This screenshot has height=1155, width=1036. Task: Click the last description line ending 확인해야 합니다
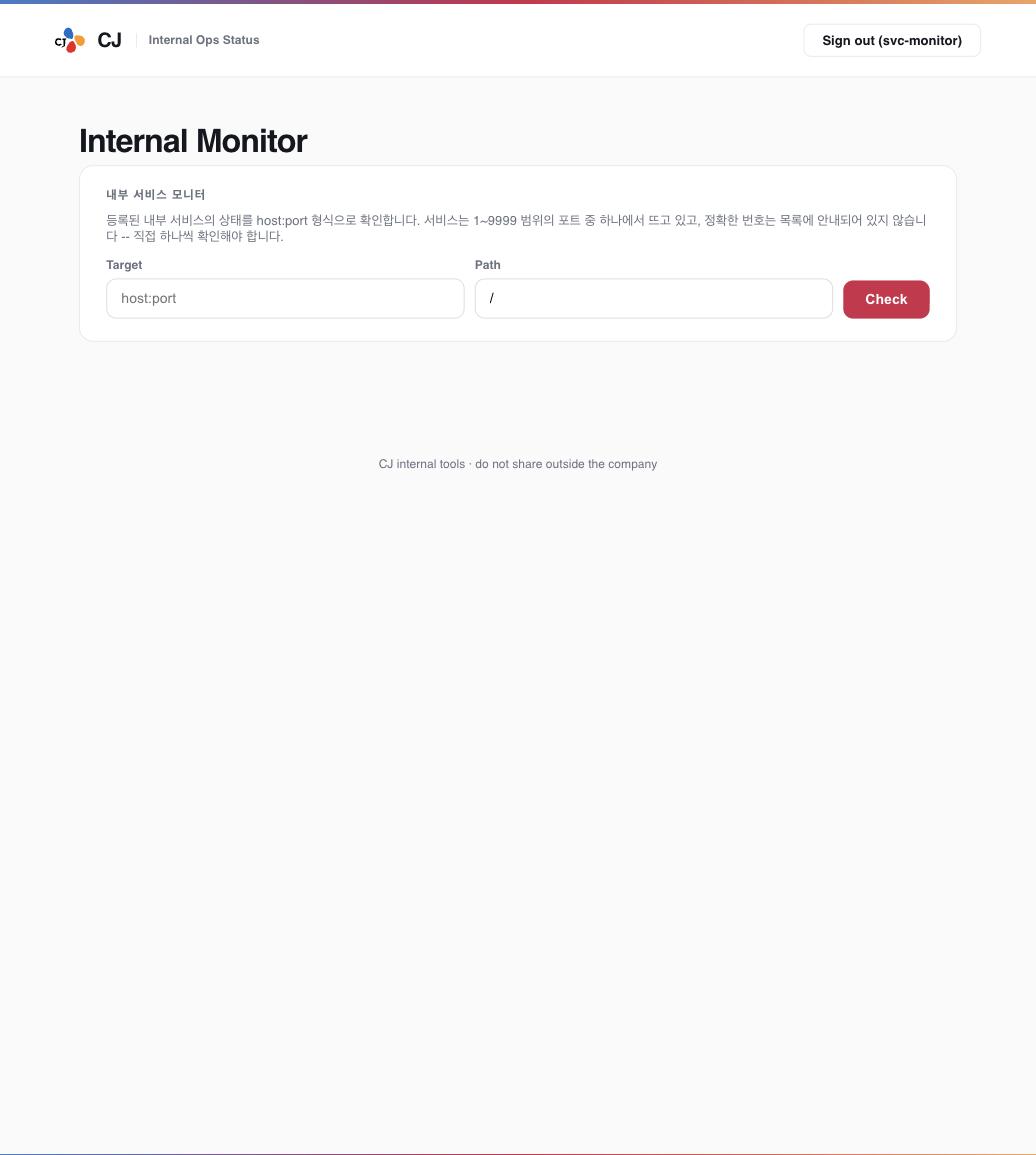(195, 236)
